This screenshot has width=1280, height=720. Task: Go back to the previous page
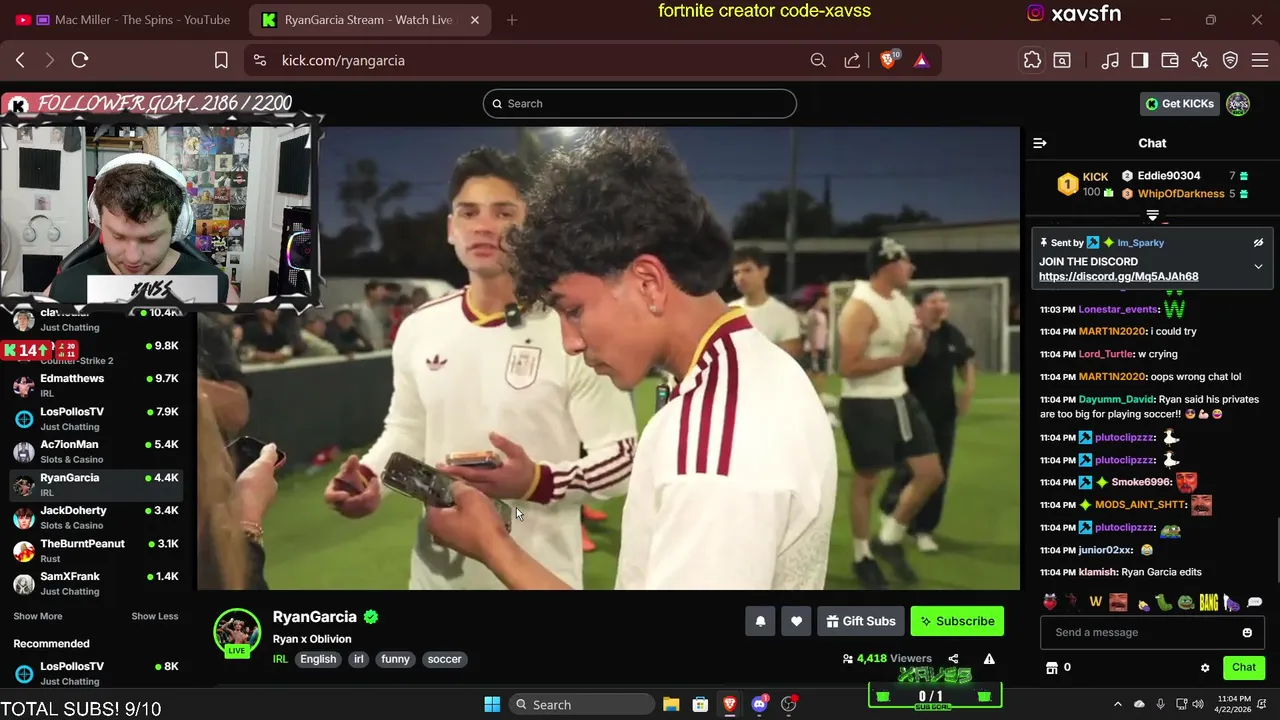[x=20, y=60]
